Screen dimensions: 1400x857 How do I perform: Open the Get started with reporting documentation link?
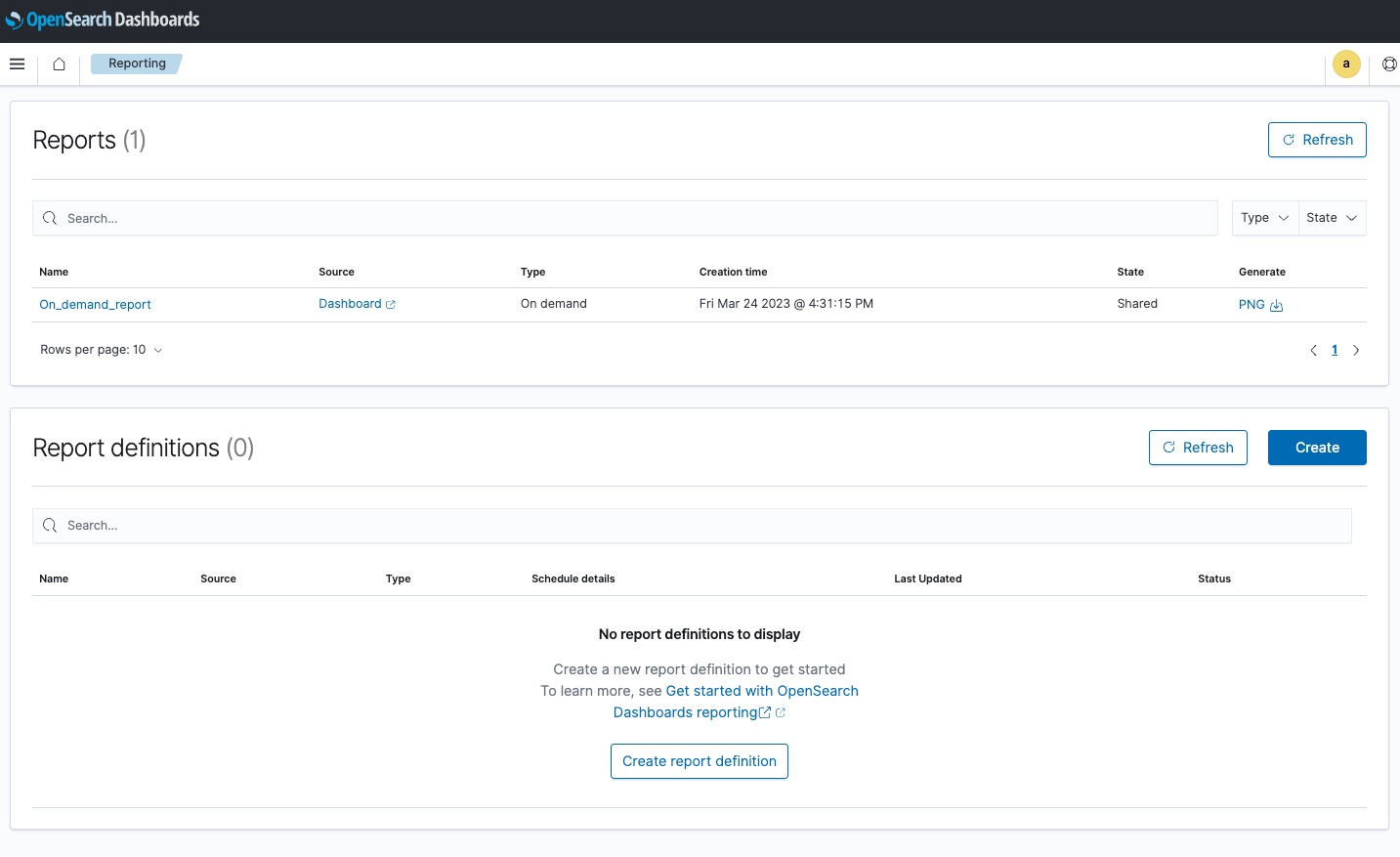pos(762,690)
